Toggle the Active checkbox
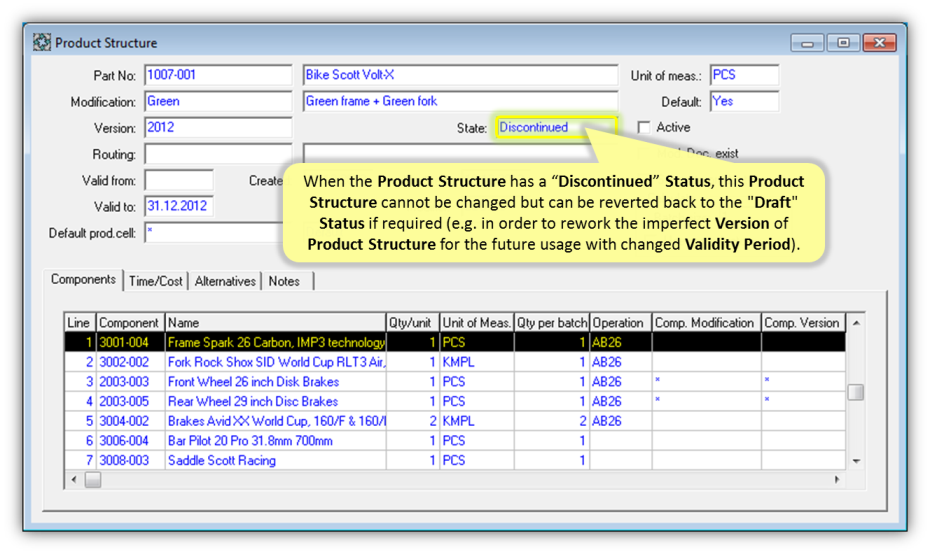 coord(644,128)
